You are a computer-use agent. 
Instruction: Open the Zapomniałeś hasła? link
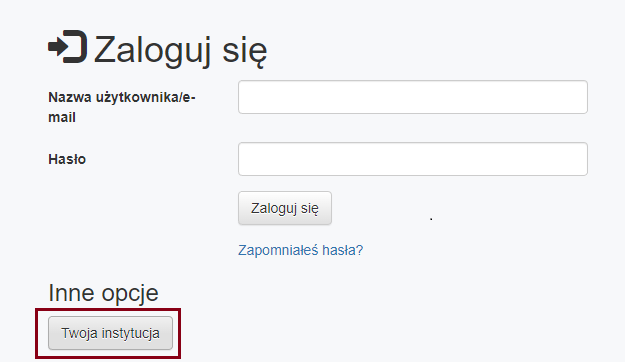coord(301,250)
